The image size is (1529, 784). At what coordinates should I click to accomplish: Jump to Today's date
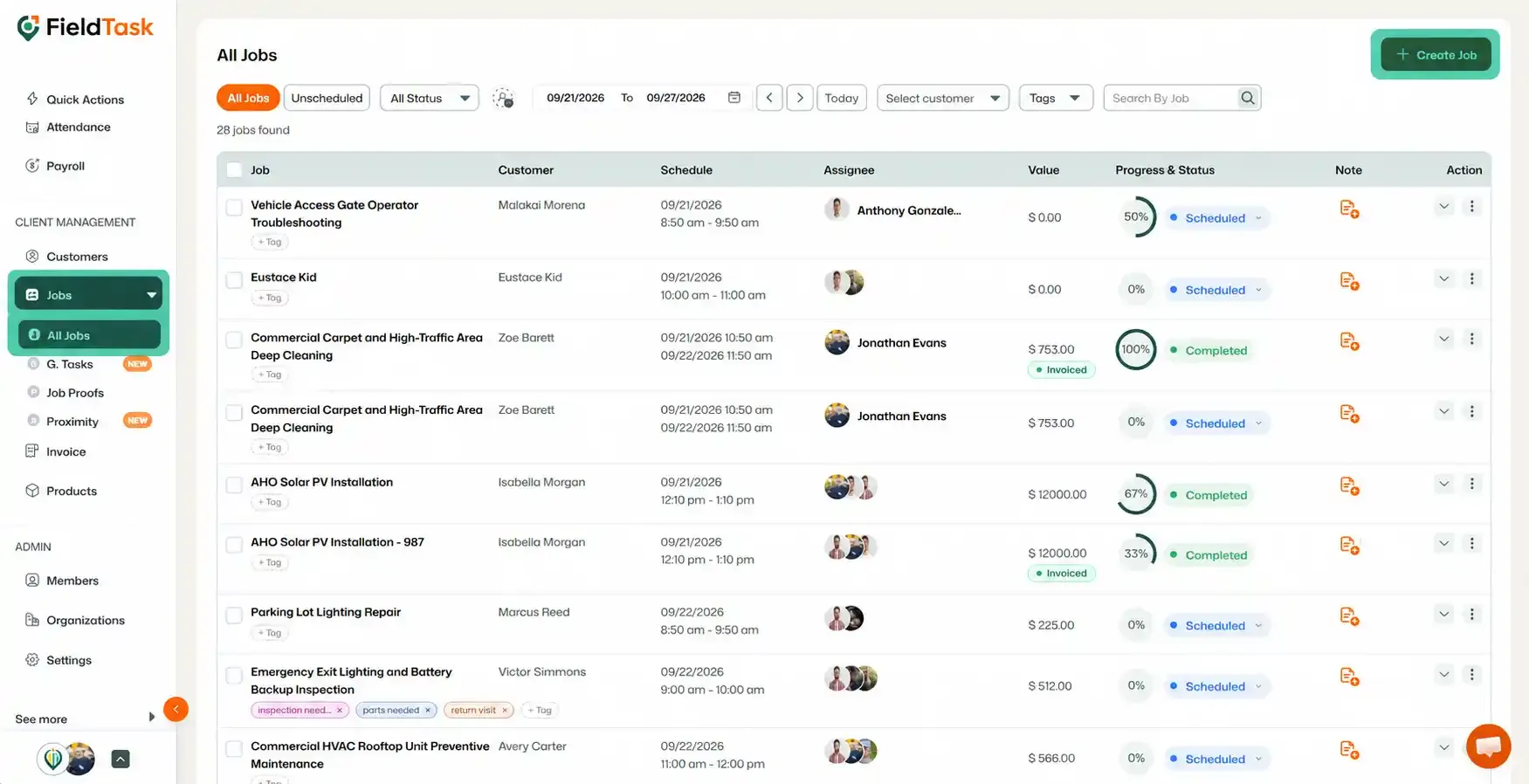click(x=842, y=98)
